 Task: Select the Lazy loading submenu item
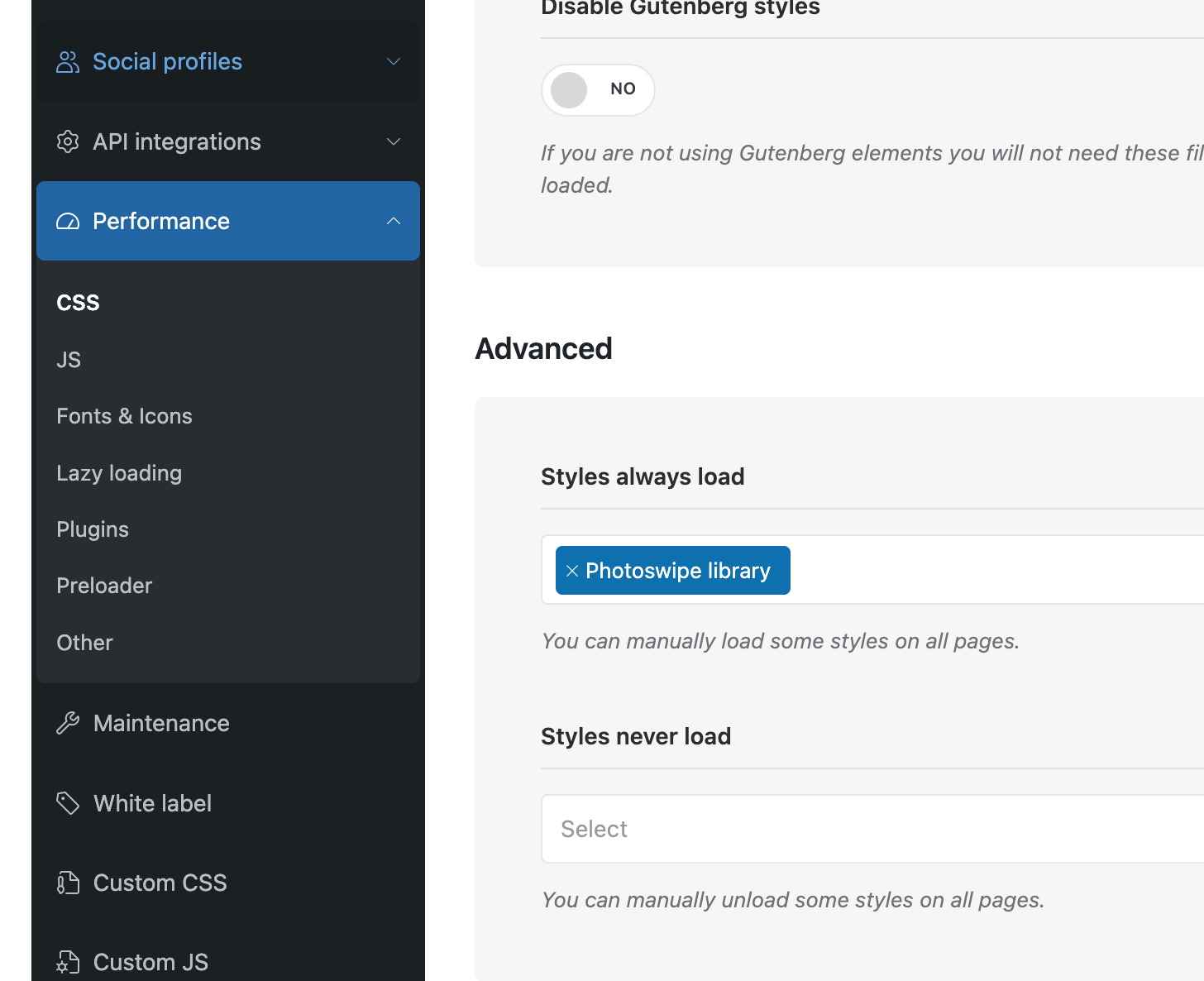click(119, 473)
